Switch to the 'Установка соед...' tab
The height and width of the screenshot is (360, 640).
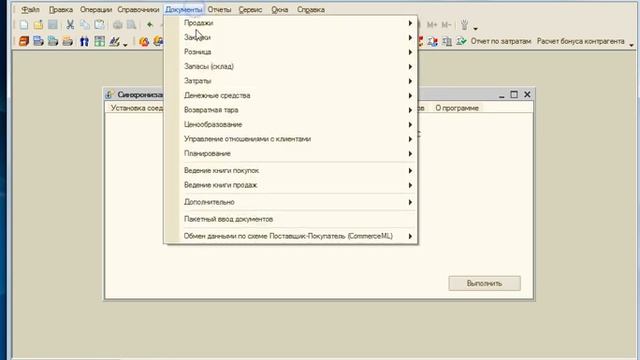136,108
